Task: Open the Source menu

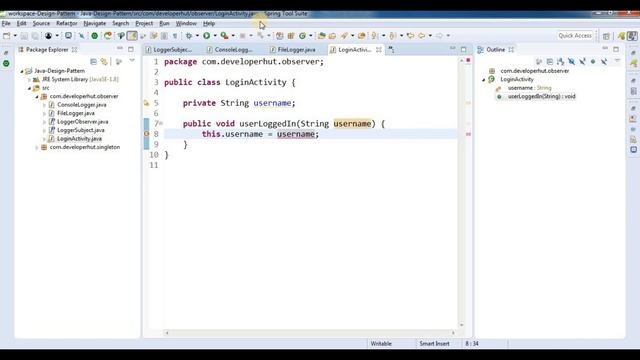Action: coord(41,24)
